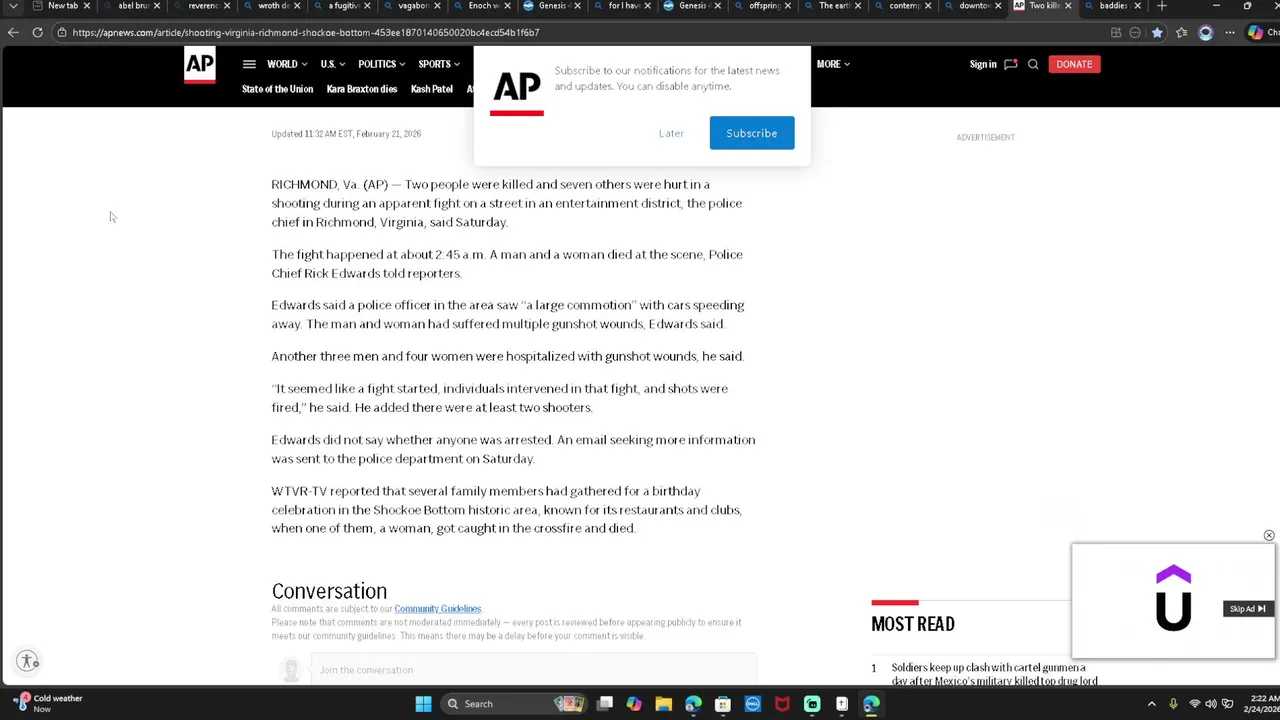This screenshot has height=720, width=1280.
Task: Click the volume icon in system tray
Action: pyautogui.click(x=1211, y=704)
